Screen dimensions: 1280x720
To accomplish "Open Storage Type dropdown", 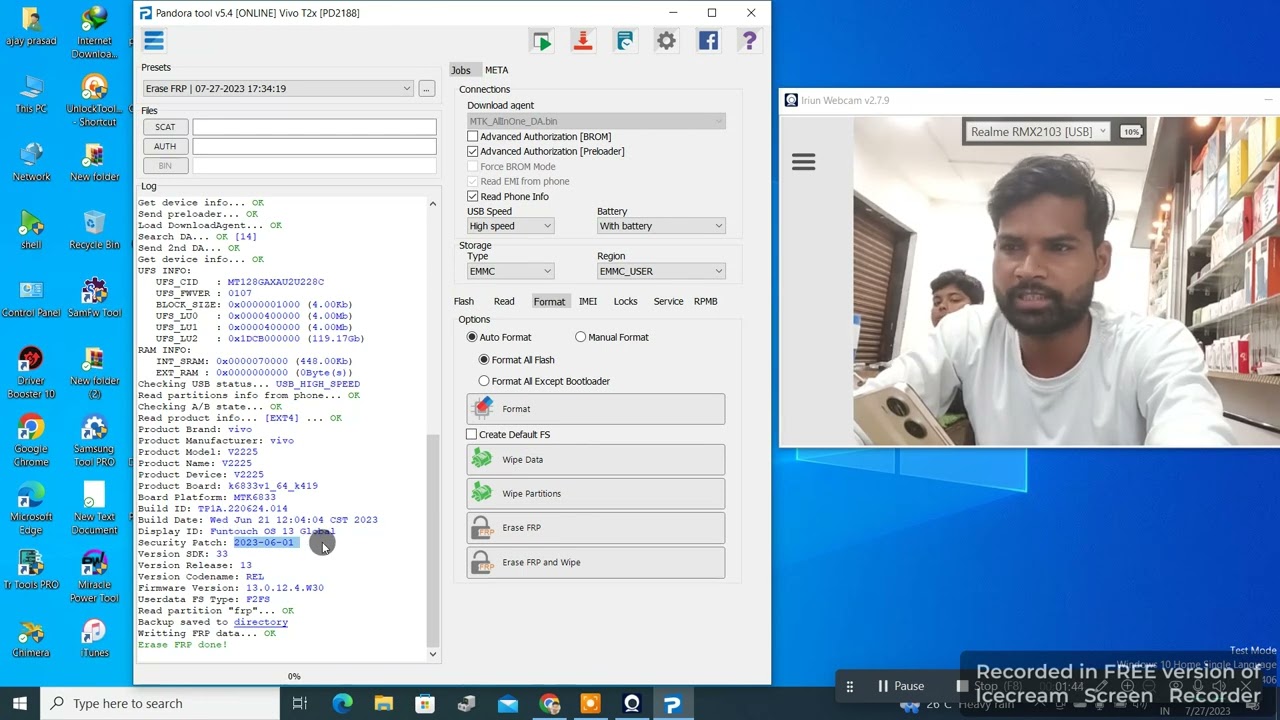I will (510, 271).
